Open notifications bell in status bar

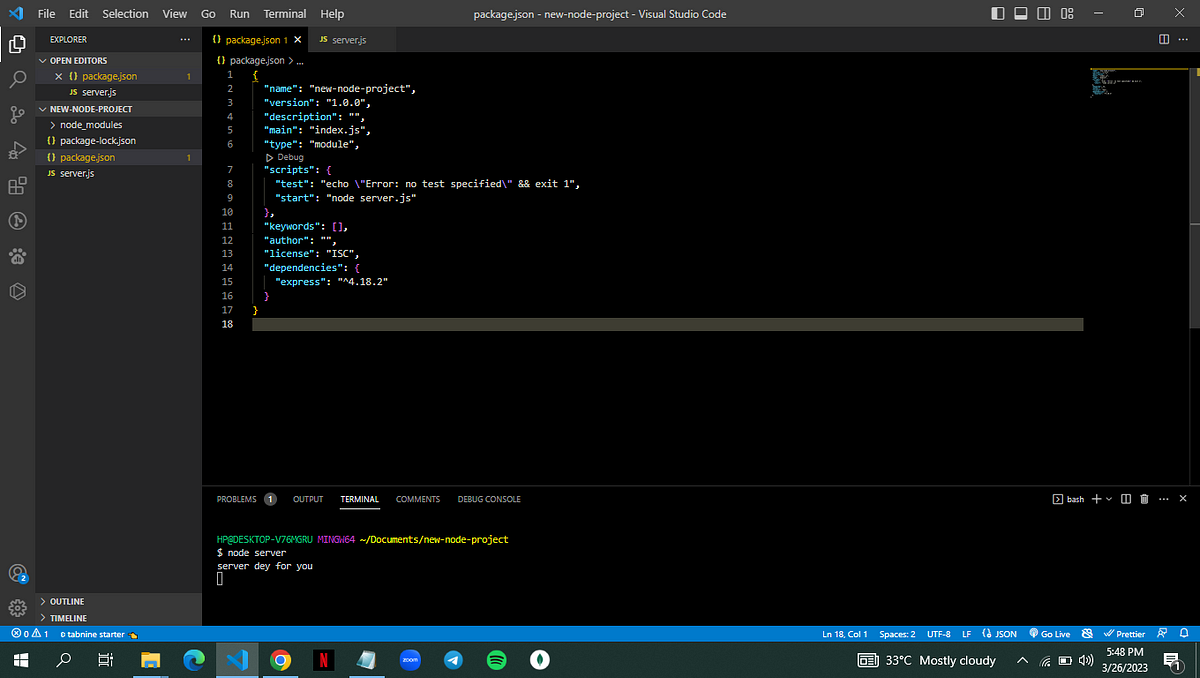[x=1183, y=634]
